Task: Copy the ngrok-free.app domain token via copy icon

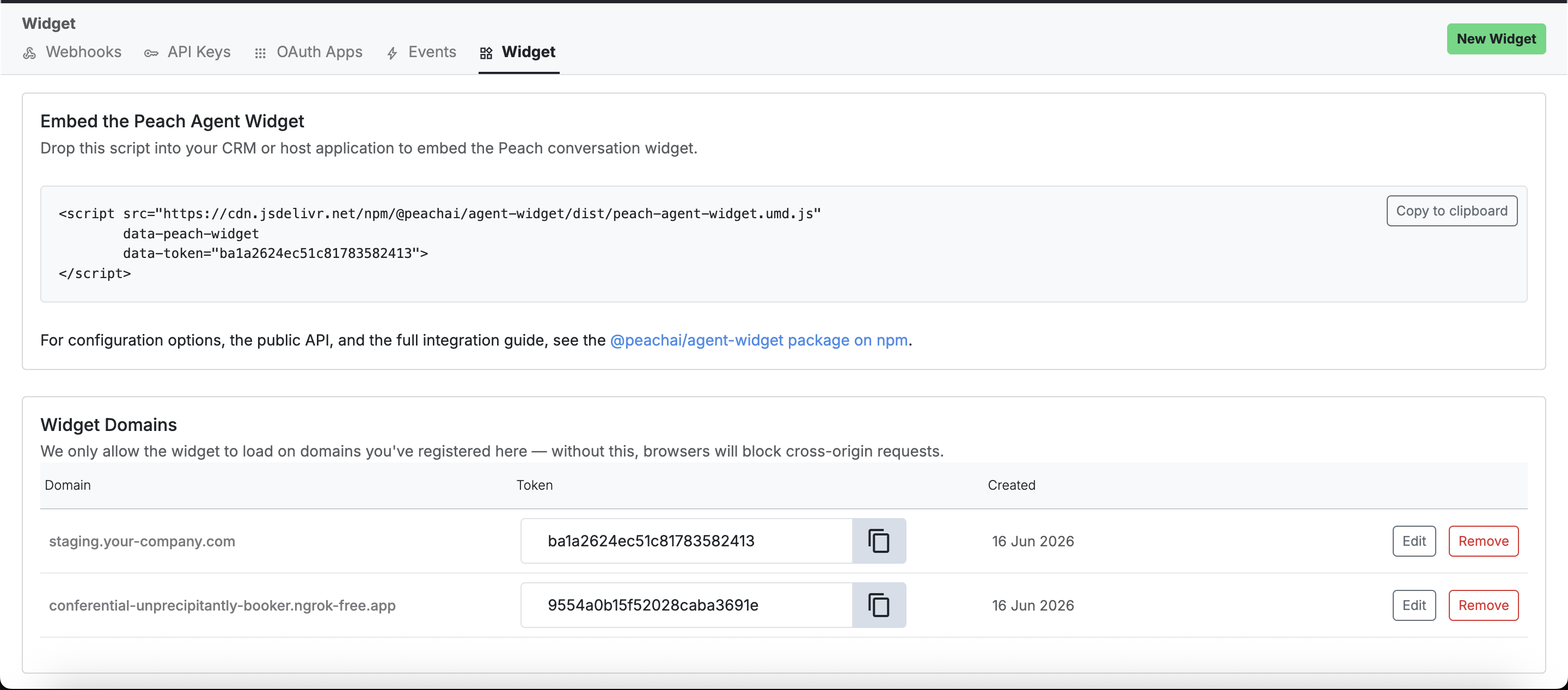Action: coord(879,606)
